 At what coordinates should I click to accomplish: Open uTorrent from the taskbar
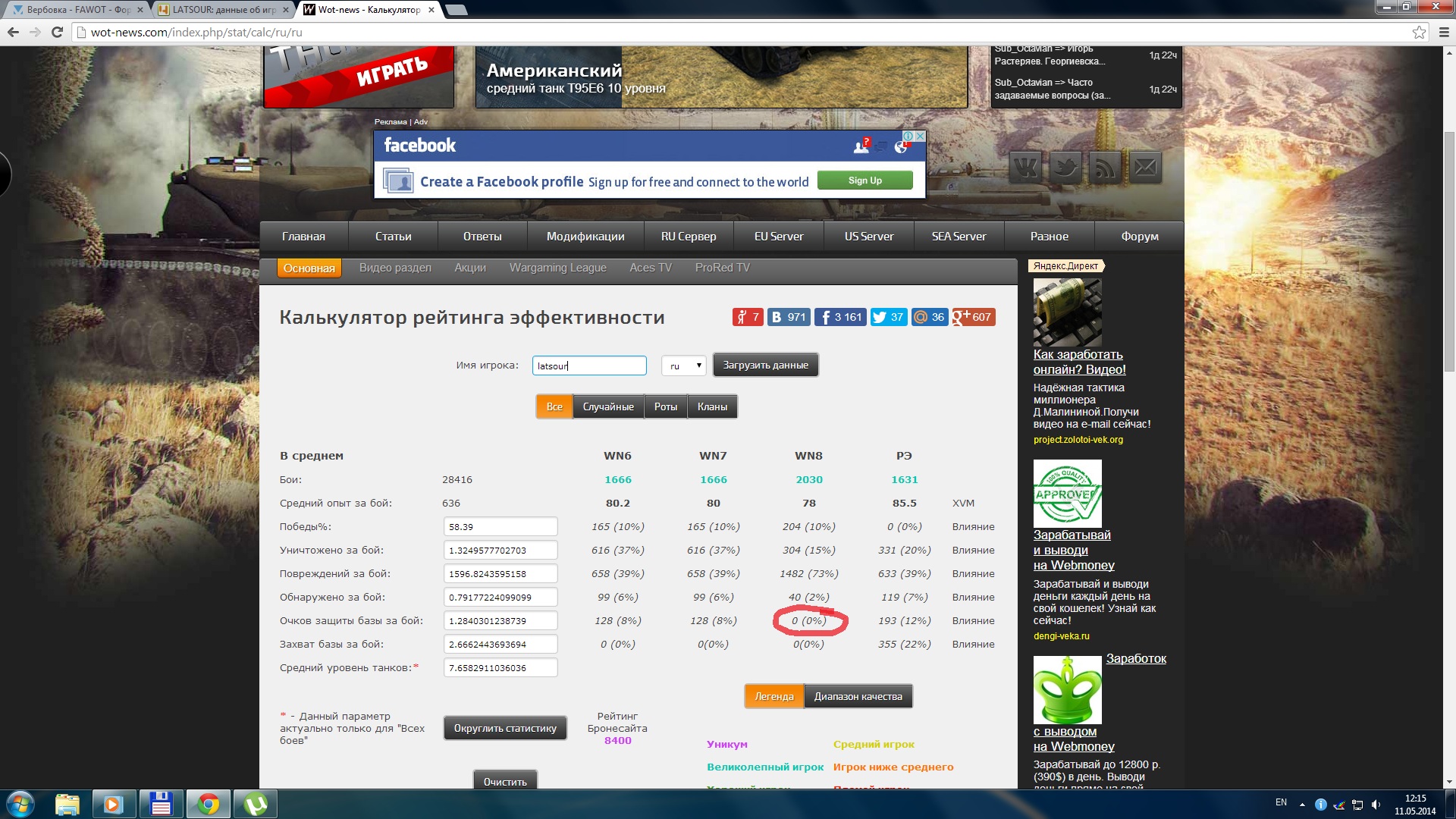(x=255, y=804)
